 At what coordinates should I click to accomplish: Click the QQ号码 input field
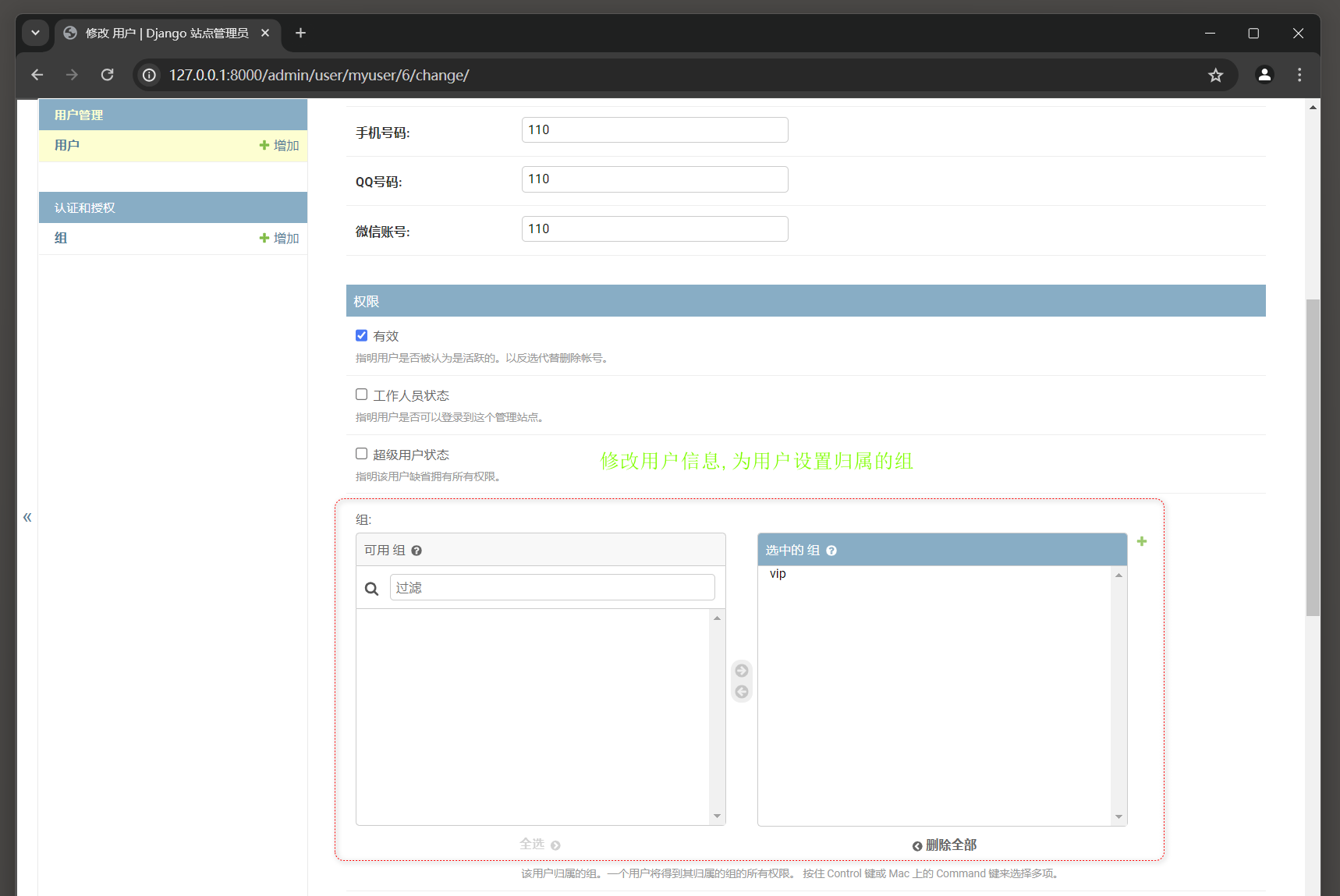pos(654,179)
